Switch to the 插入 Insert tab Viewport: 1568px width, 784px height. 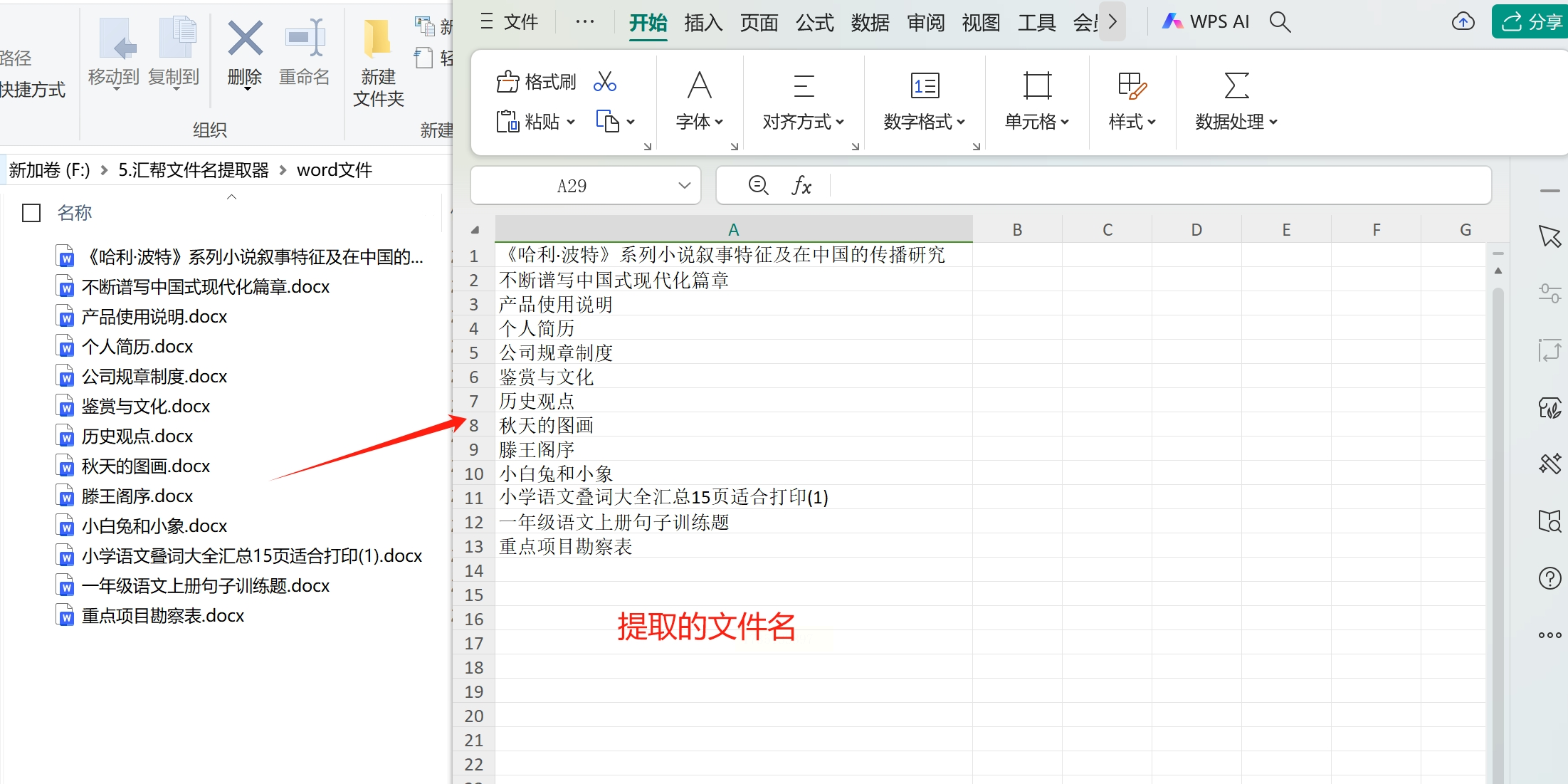pos(703,23)
